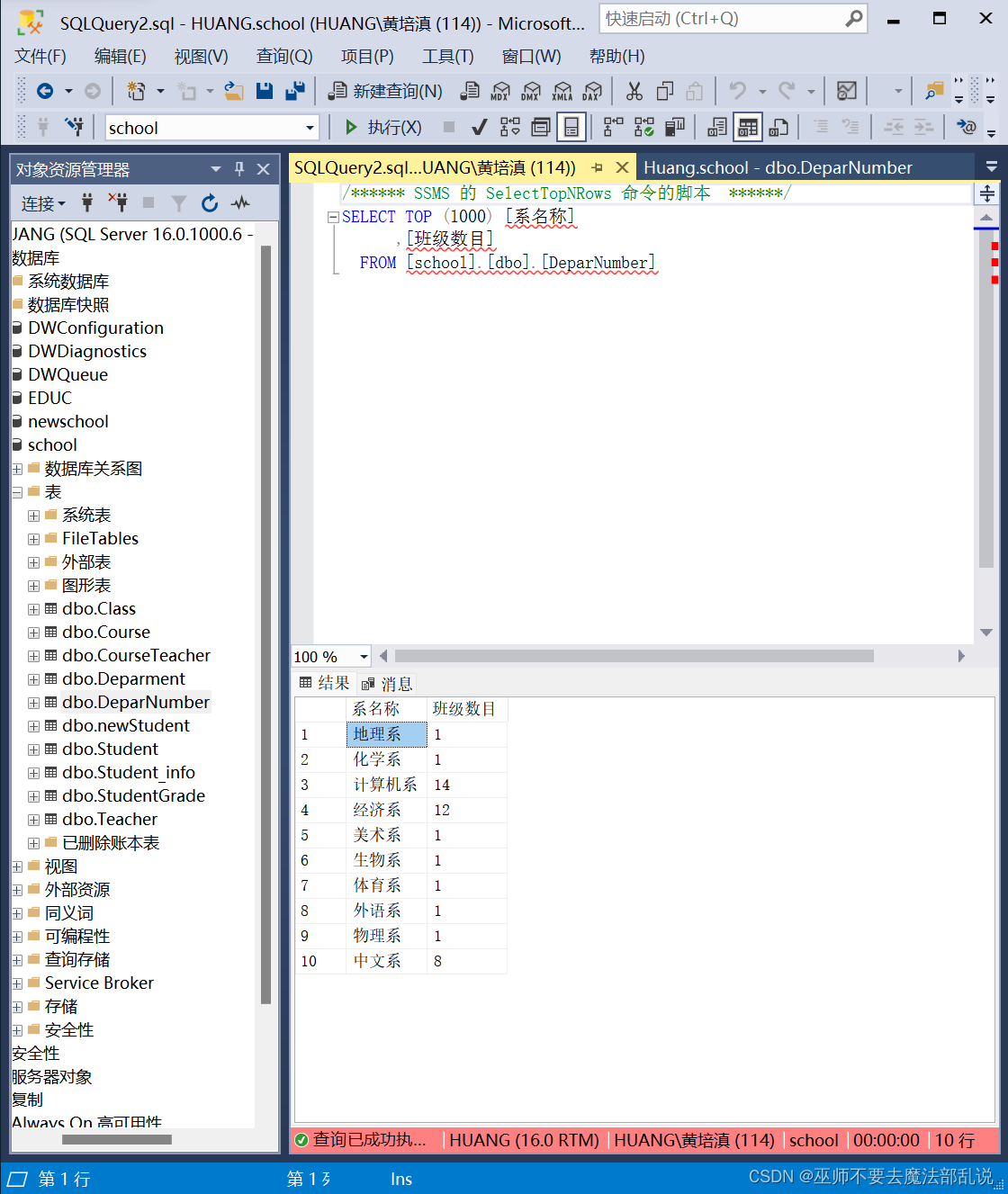Expand the dbo.Teacher table node
The height and width of the screenshot is (1194, 1008).
[33, 820]
